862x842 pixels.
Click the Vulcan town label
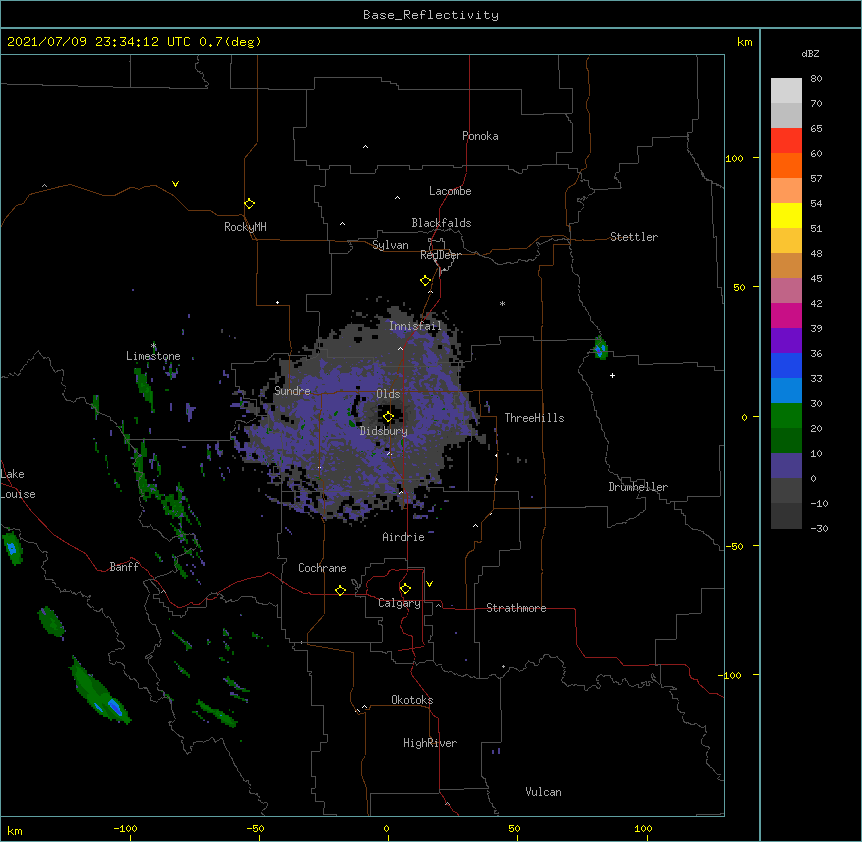543,792
